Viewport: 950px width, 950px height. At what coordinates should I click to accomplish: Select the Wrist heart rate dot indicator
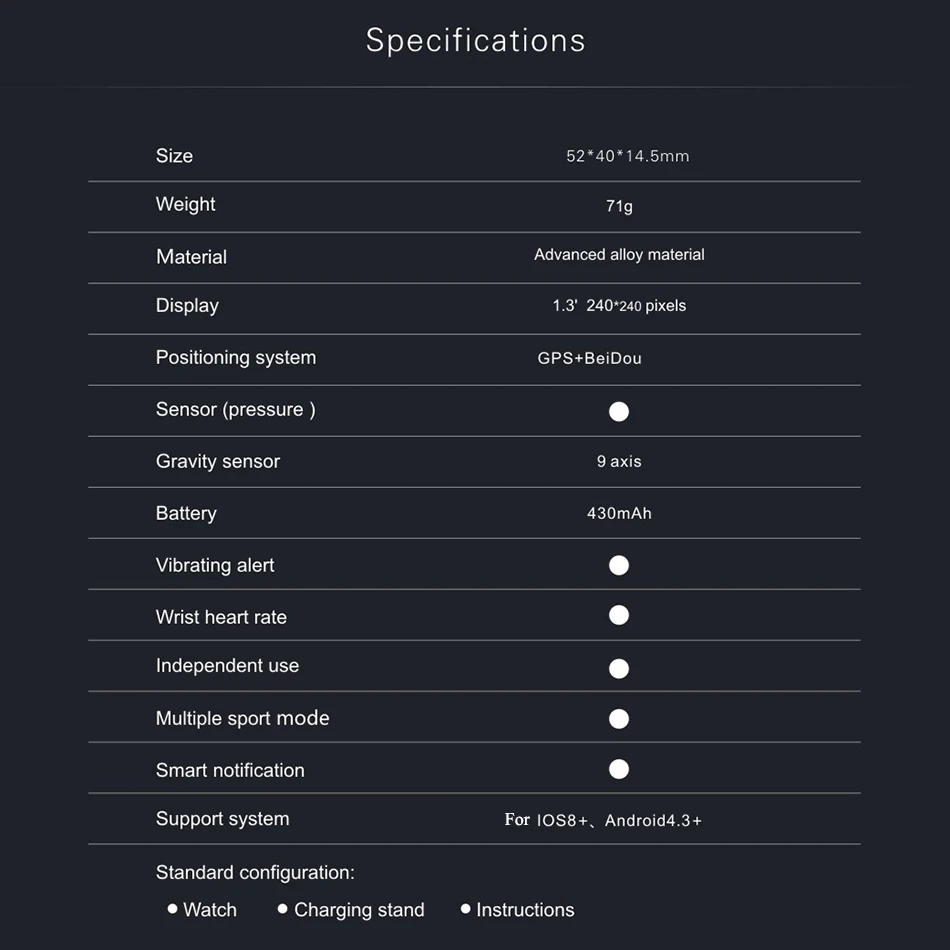click(x=619, y=615)
